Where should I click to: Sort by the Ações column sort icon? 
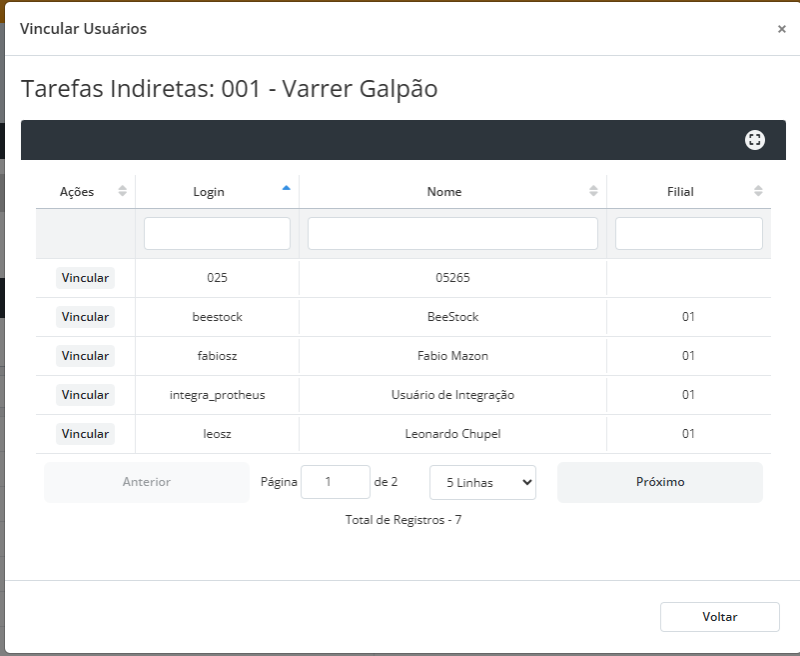pos(123,191)
